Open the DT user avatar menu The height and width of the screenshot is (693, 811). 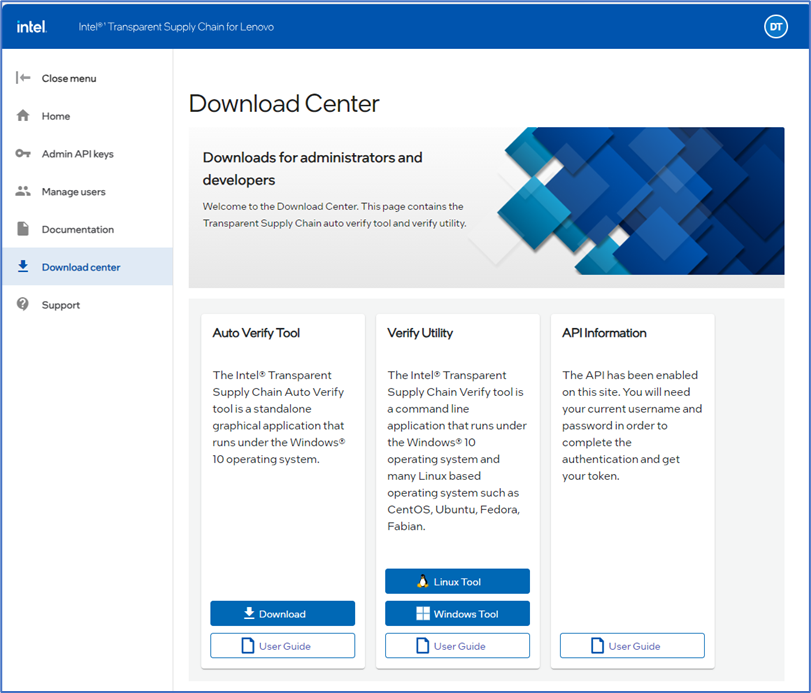click(x=775, y=27)
